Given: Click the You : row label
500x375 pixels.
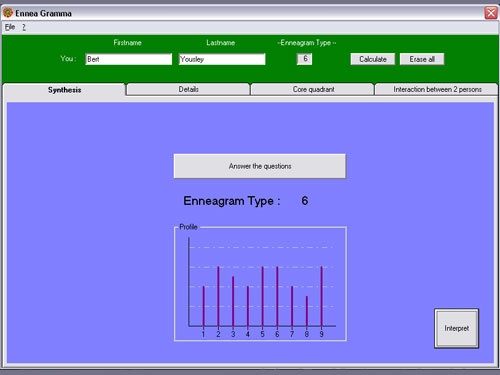Looking at the screenshot, I should [x=68, y=59].
